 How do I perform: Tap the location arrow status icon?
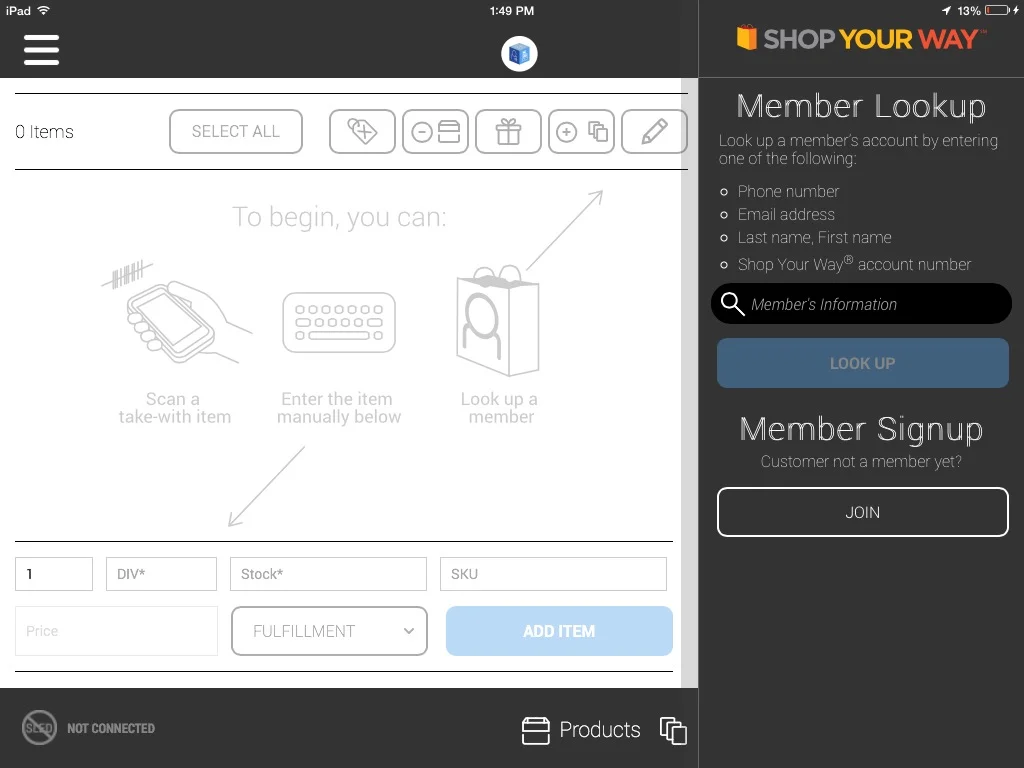click(946, 10)
